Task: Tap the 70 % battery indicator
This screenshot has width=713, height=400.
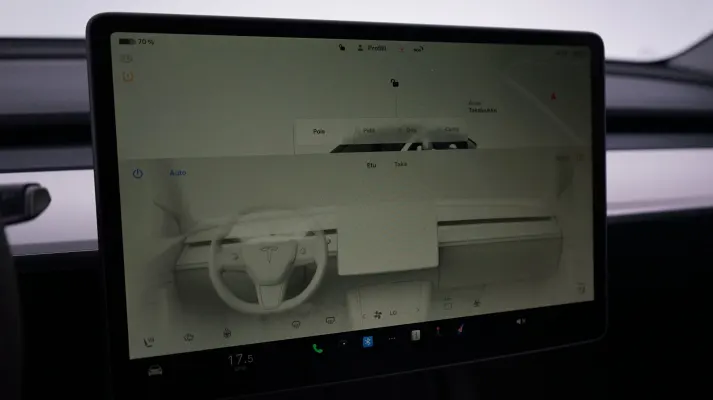Action: (x=136, y=42)
